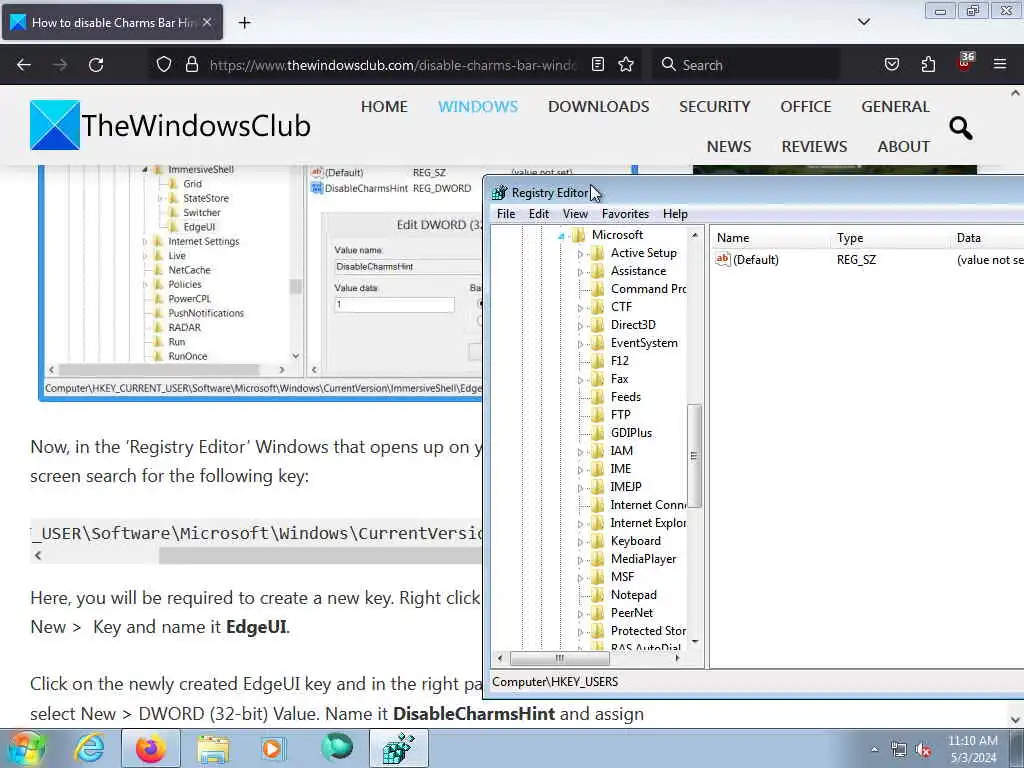Image resolution: width=1024 pixels, height=768 pixels.
Task: Click the registry tree horizontal scrollbar thumb
Action: 559,658
